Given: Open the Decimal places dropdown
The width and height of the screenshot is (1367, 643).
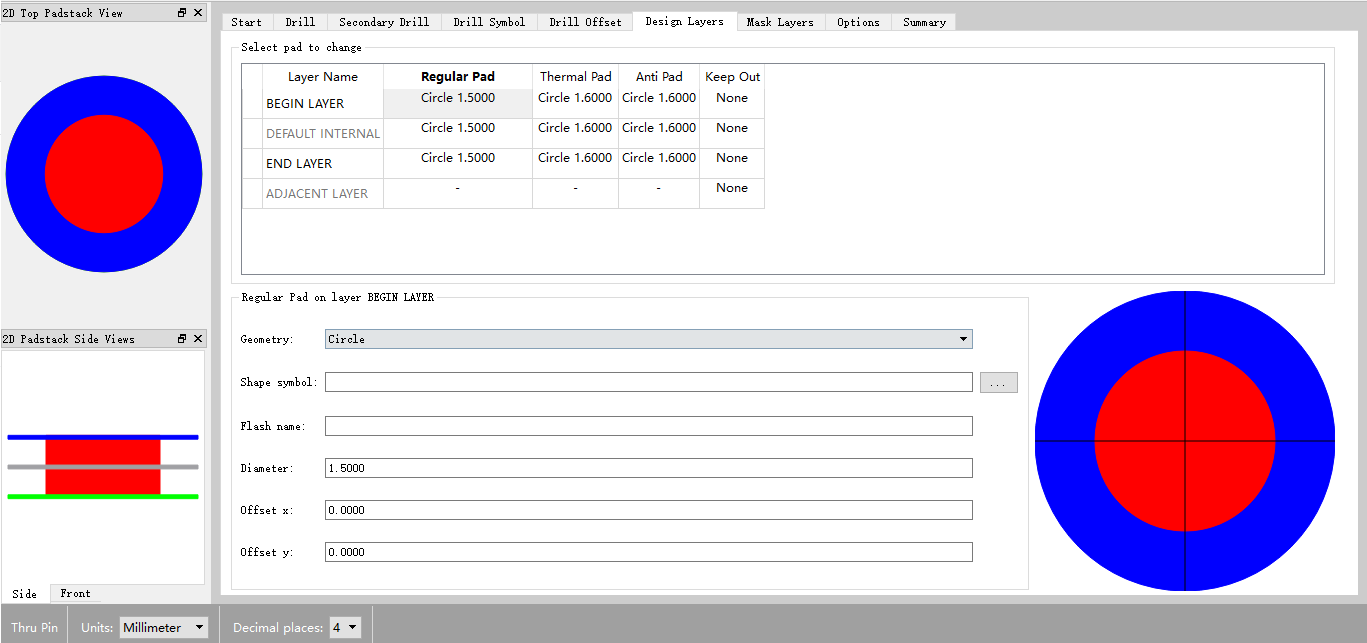Looking at the screenshot, I should (x=345, y=627).
